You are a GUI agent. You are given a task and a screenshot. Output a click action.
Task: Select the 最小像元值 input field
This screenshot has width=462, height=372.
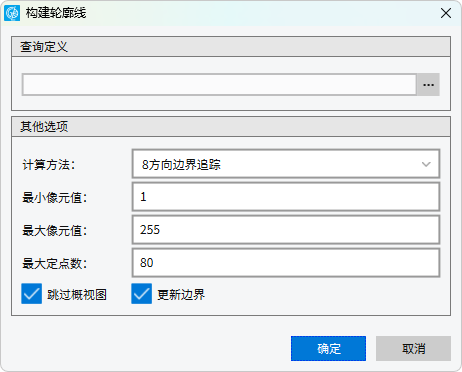coord(286,197)
